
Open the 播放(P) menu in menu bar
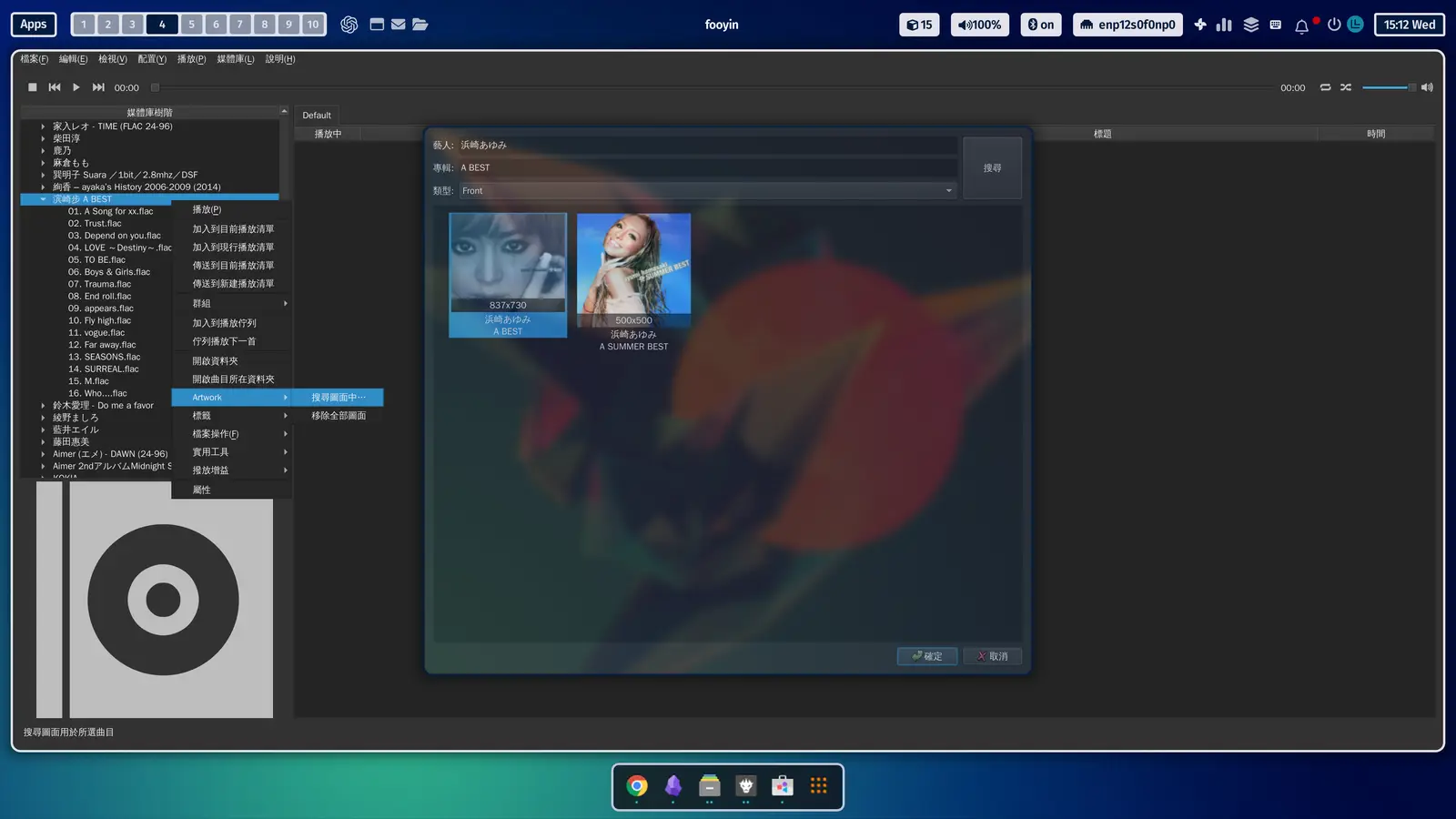coord(191,59)
